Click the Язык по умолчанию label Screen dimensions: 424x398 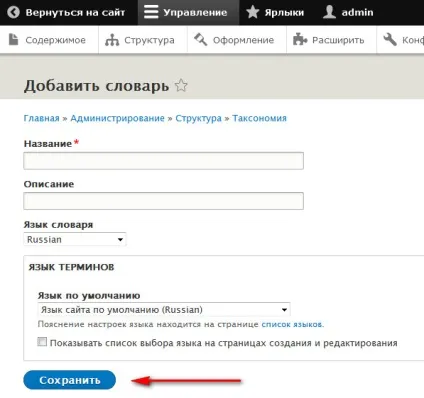[89, 296]
